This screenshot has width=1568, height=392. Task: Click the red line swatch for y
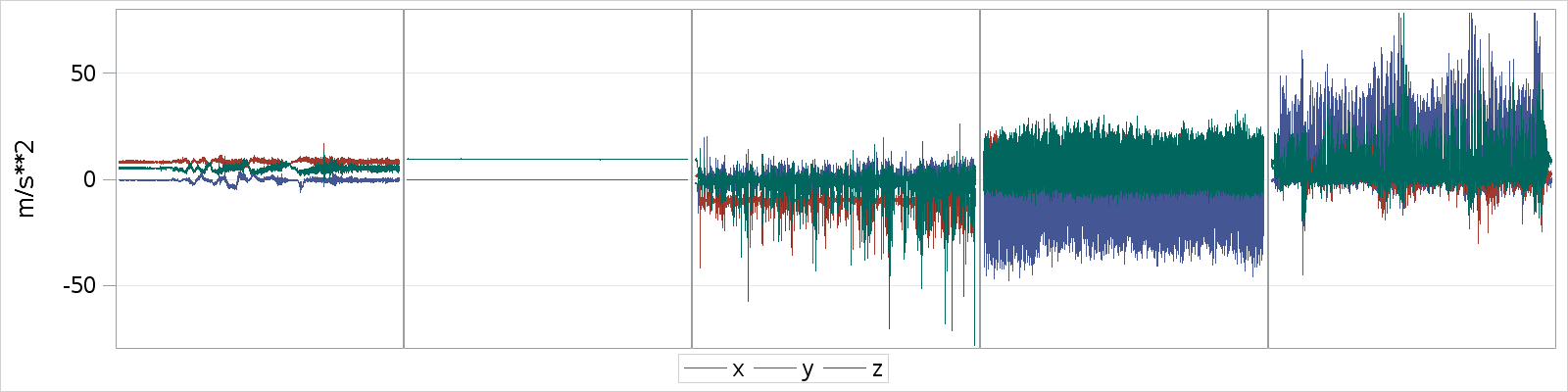774,368
